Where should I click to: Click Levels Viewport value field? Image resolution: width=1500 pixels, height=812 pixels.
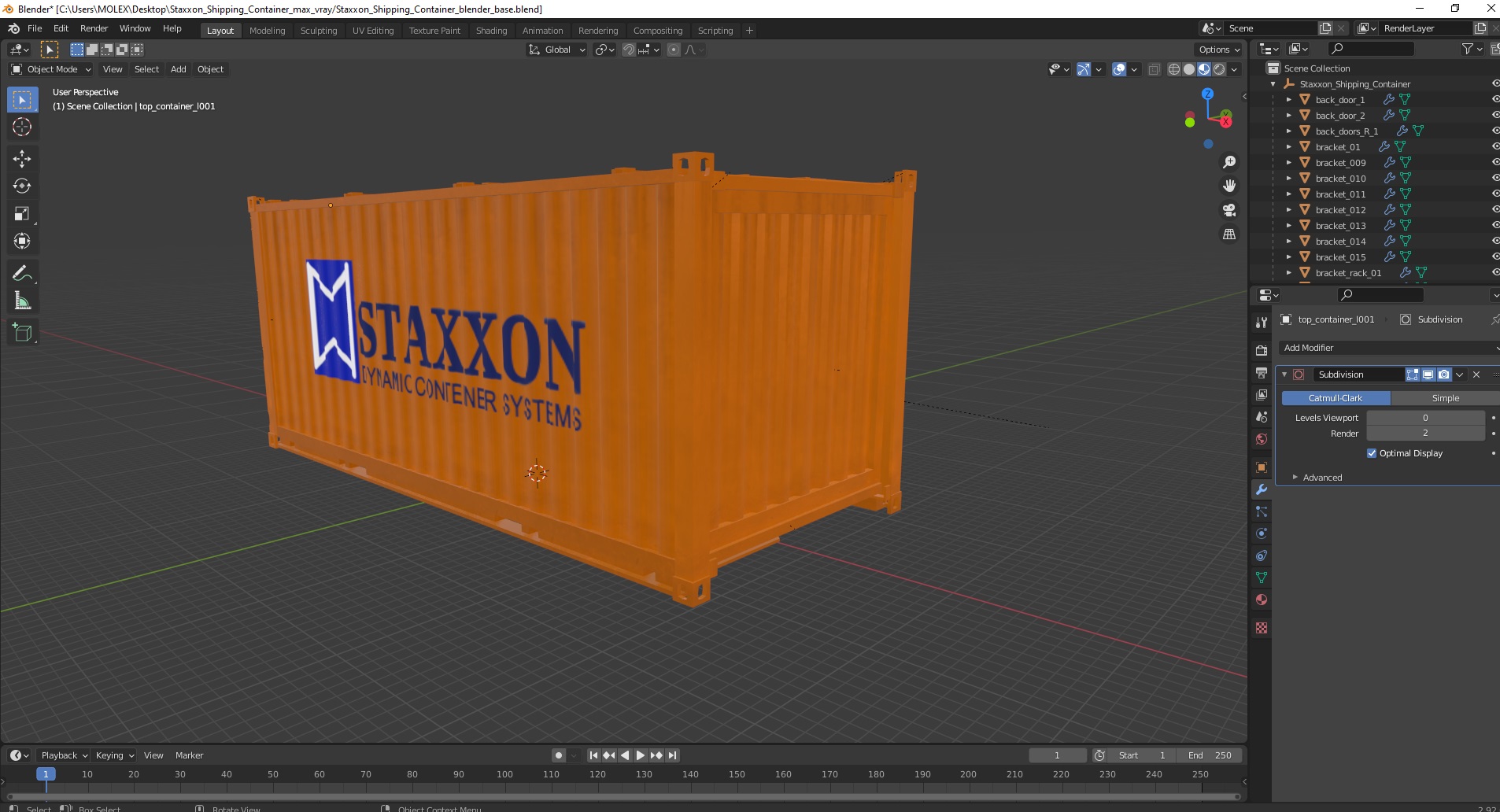tap(1425, 418)
